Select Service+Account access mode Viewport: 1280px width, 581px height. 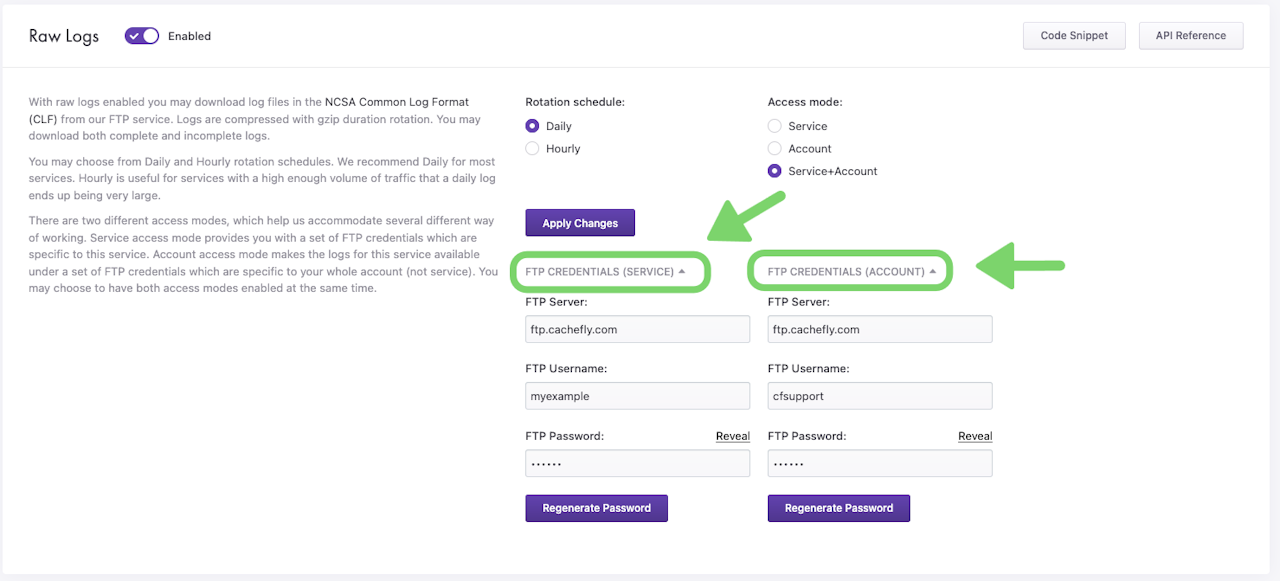click(x=774, y=171)
